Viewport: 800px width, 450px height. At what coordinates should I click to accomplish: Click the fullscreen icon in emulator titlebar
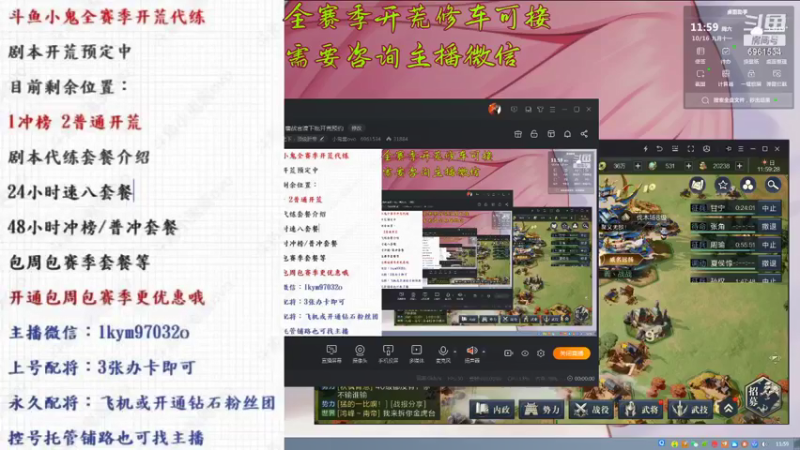pos(691,149)
